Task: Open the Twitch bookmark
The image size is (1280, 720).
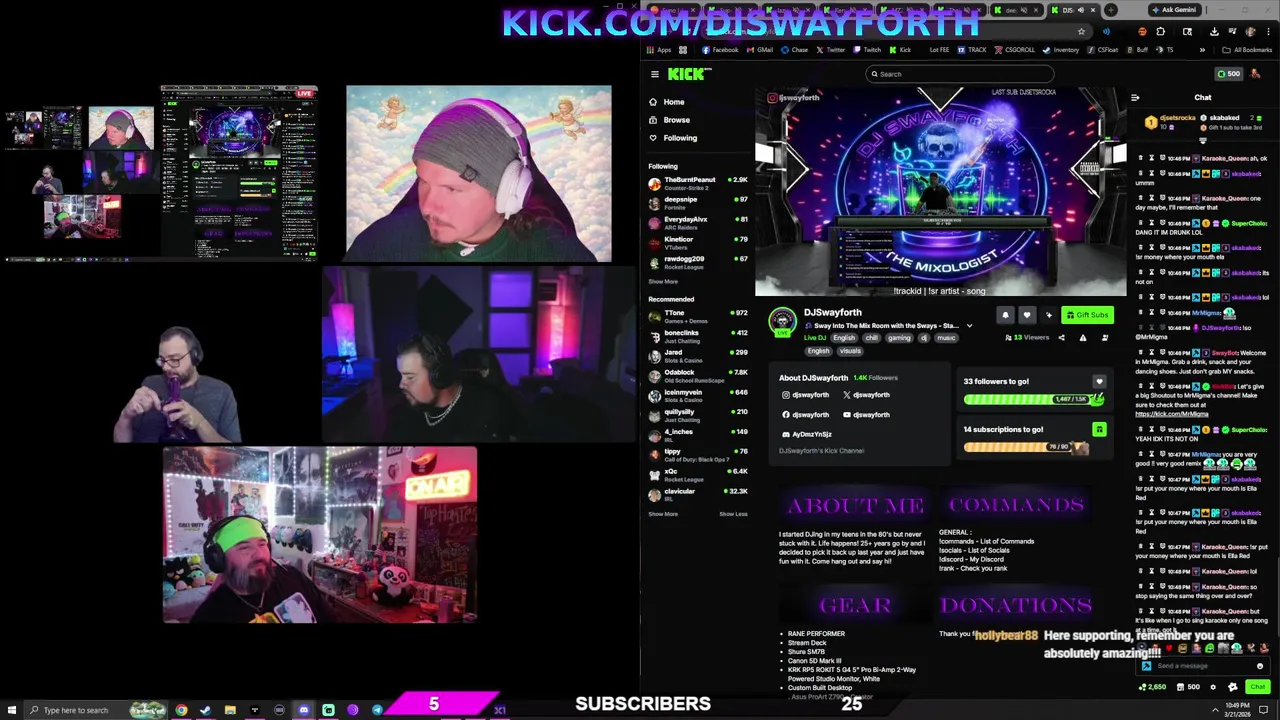Action: point(868,50)
